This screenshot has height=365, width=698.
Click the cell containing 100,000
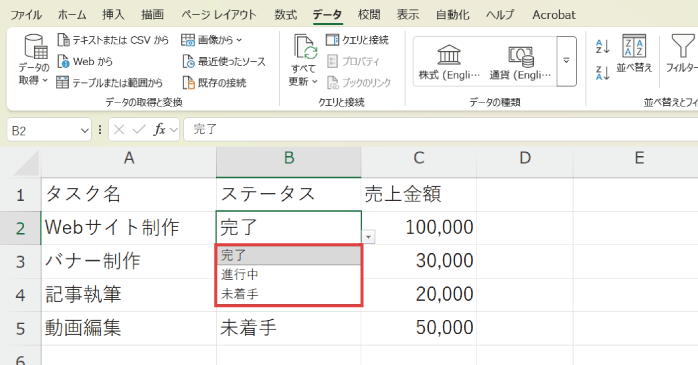(x=418, y=228)
